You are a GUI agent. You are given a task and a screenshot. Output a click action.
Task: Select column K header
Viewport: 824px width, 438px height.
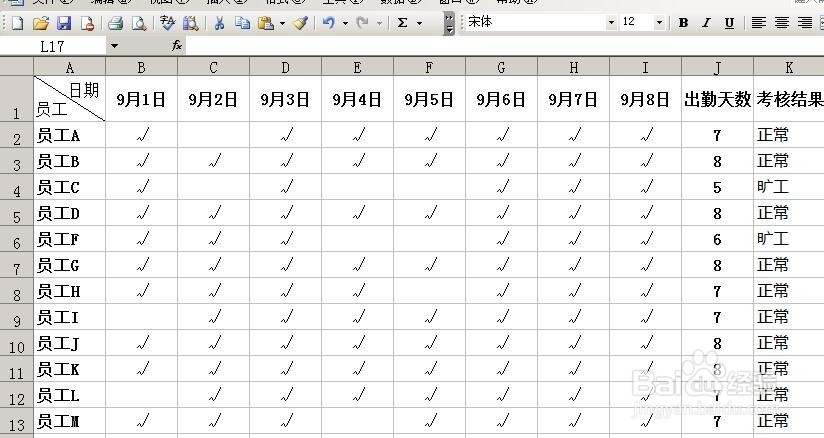[789, 67]
